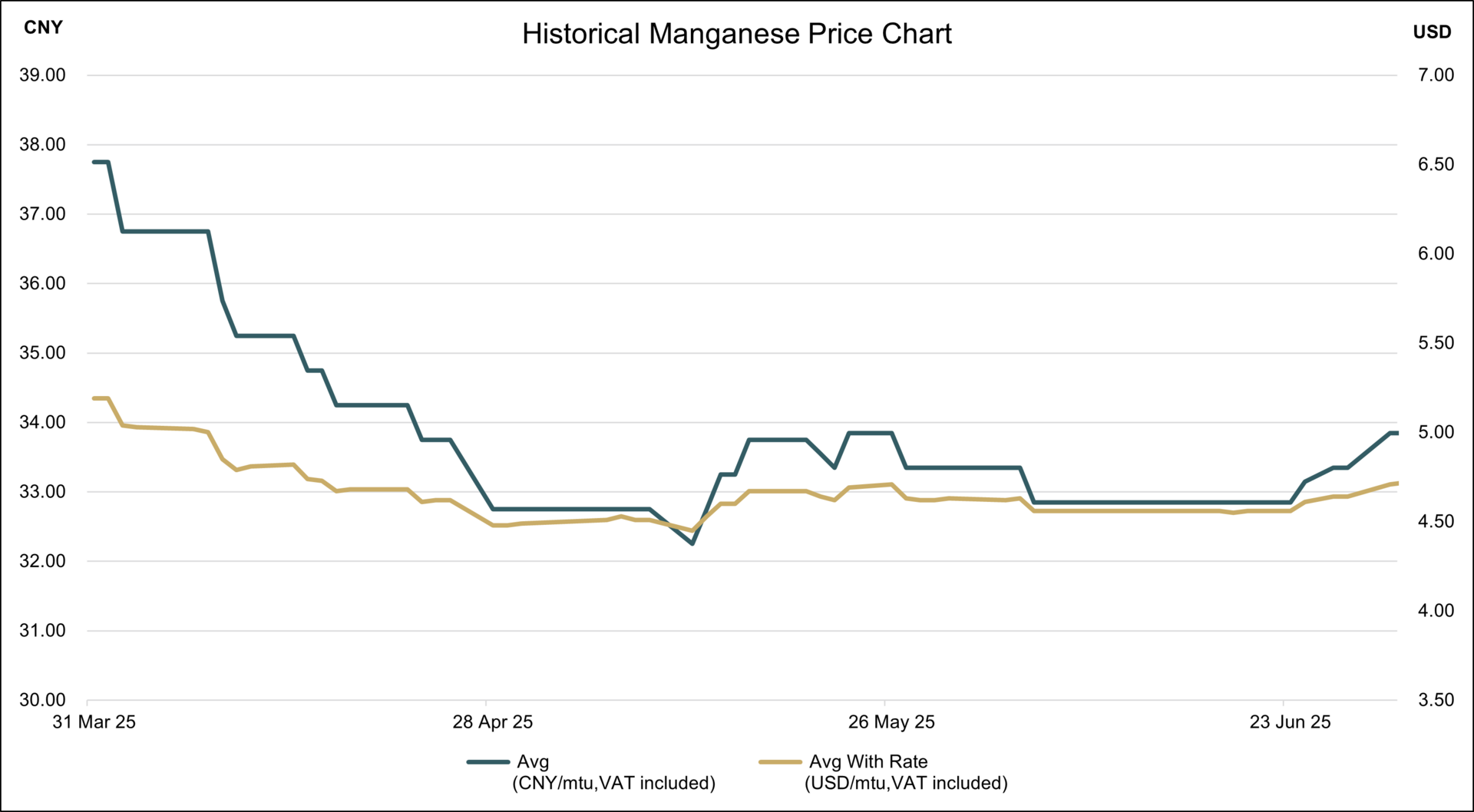This screenshot has width=1474, height=812.
Task: Click the teal line's starting point near 38.00
Action: 94,162
